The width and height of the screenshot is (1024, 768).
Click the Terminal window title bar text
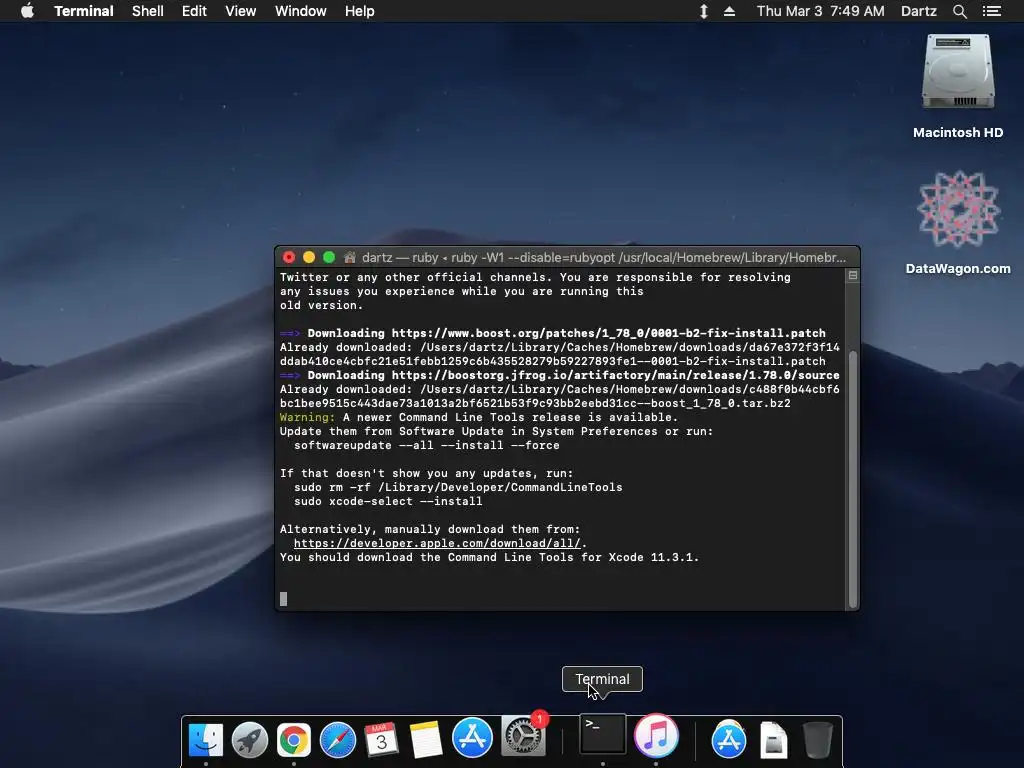[603, 257]
